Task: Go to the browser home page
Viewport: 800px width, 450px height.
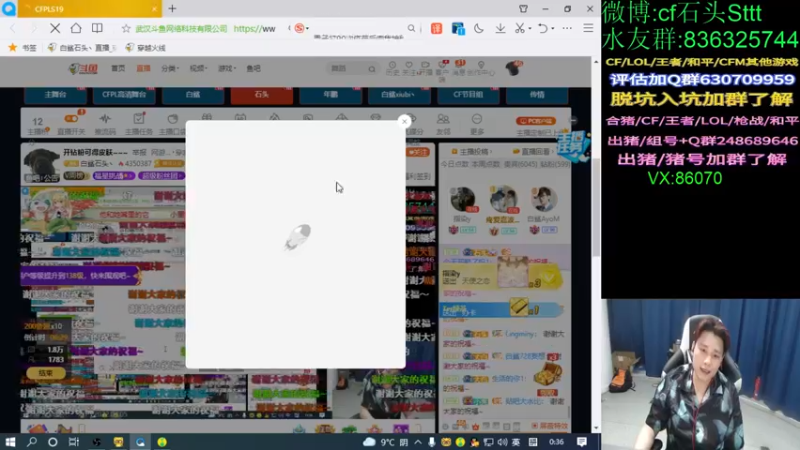Action: point(76,29)
